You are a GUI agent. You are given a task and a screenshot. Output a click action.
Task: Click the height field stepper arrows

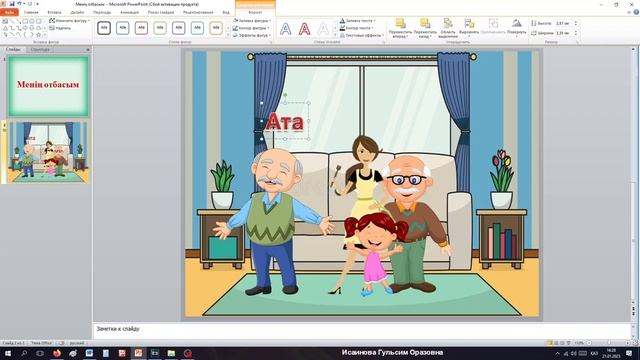576,23
